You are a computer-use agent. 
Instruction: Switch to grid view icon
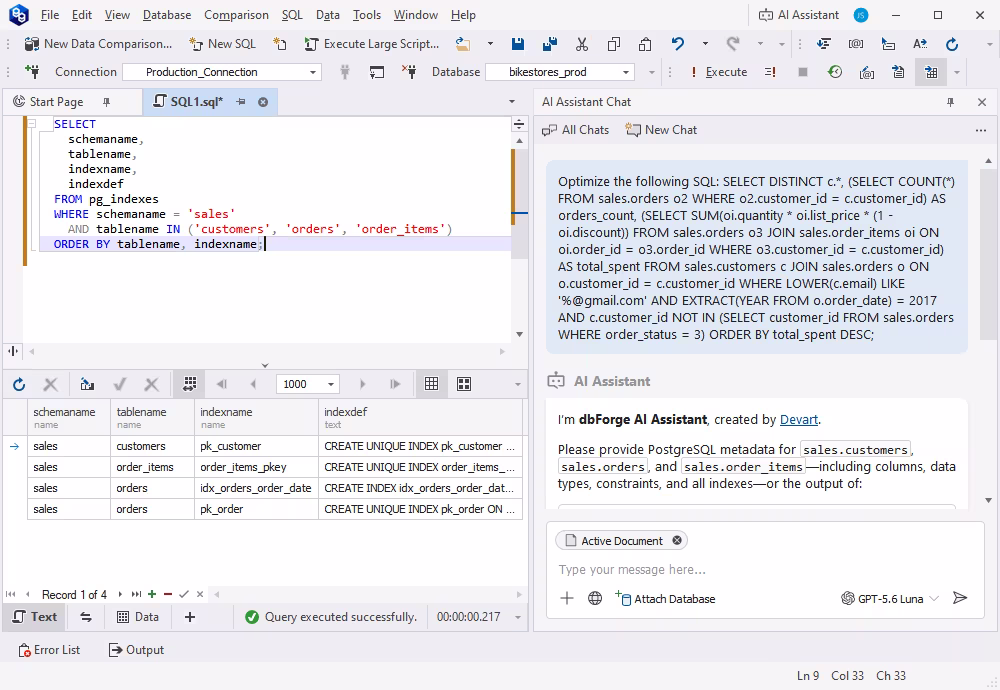pyautogui.click(x=432, y=384)
